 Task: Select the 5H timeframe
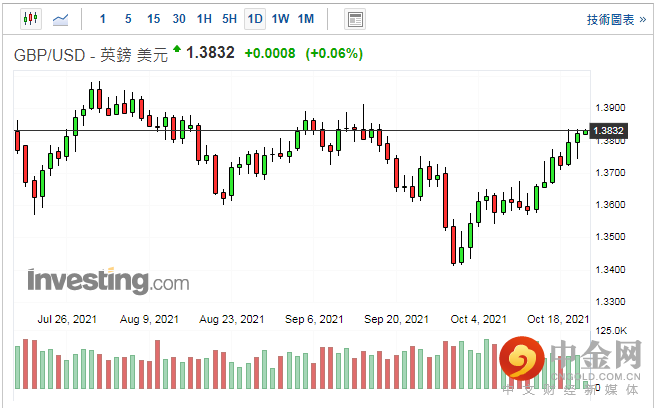[229, 19]
